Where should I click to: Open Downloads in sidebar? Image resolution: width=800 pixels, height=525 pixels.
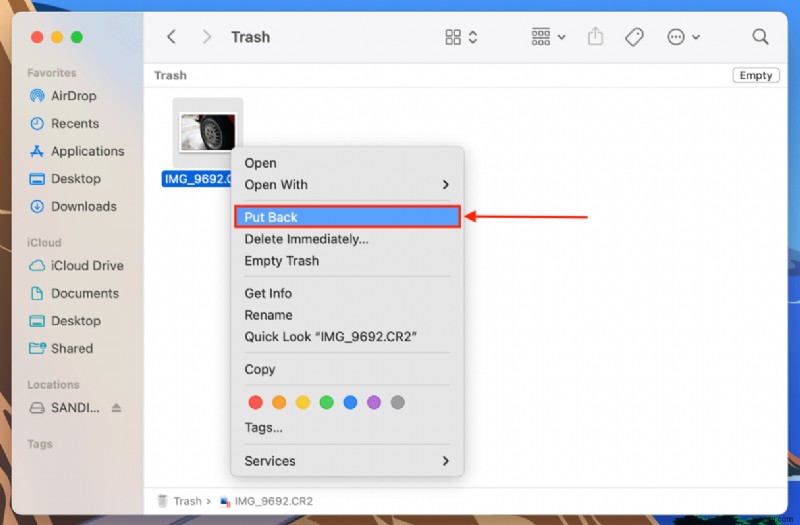73,206
